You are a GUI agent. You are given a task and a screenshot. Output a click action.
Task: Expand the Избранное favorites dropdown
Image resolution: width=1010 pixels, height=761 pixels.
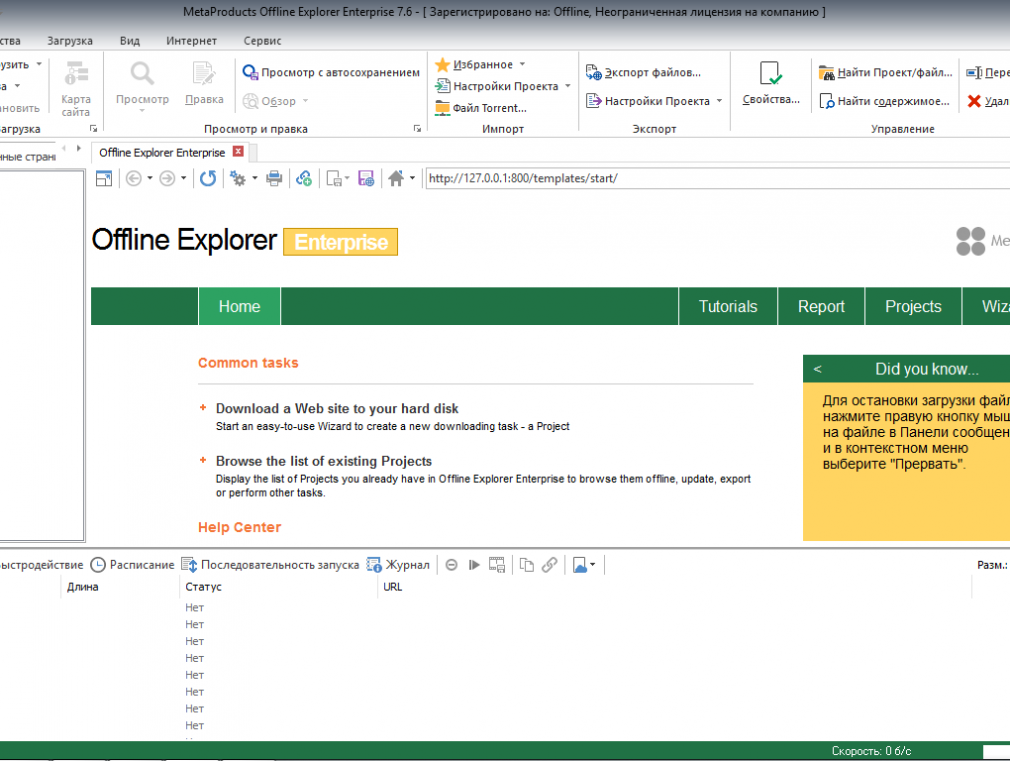(x=522, y=64)
